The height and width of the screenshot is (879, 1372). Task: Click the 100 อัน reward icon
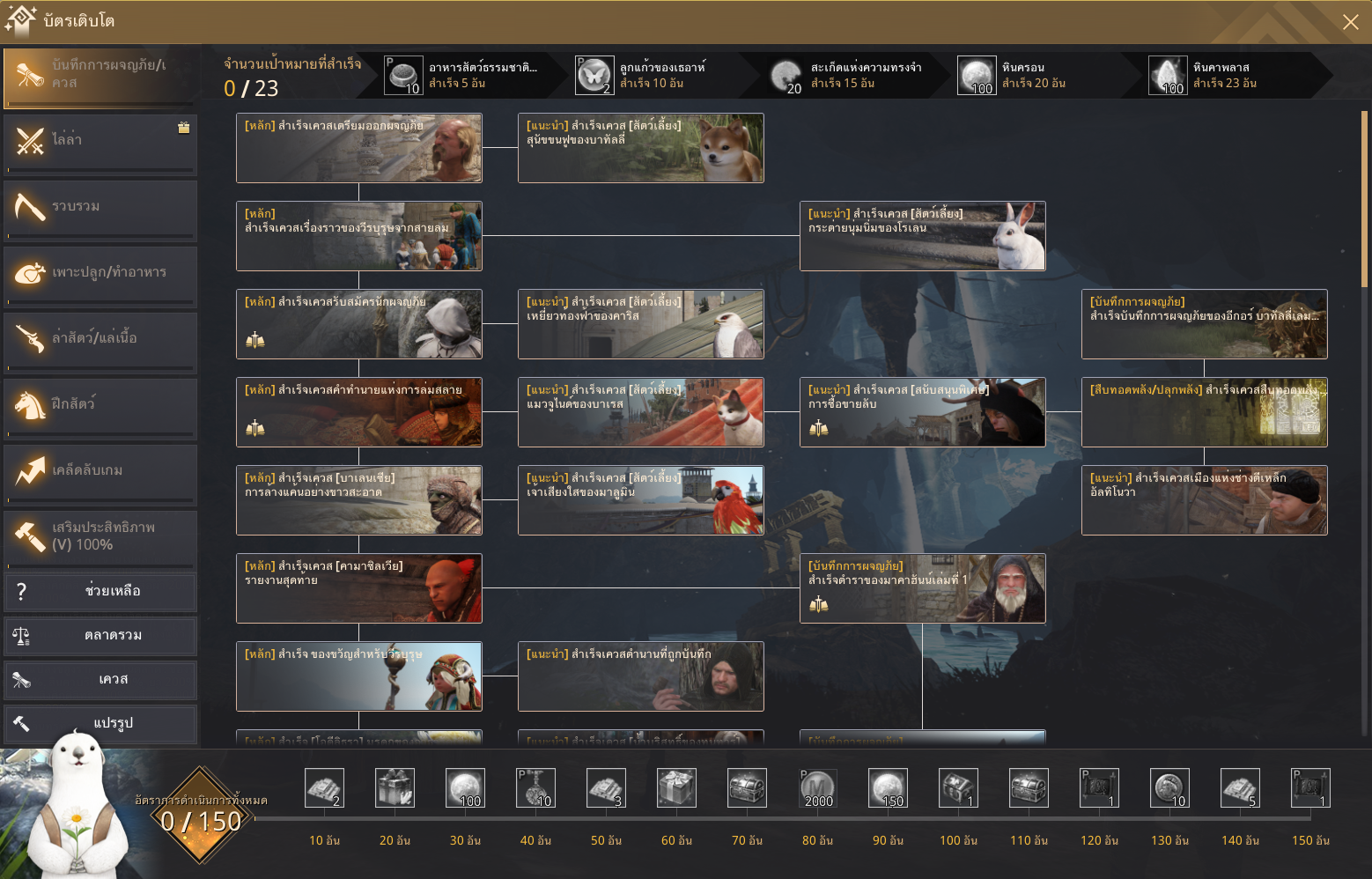pos(958,788)
